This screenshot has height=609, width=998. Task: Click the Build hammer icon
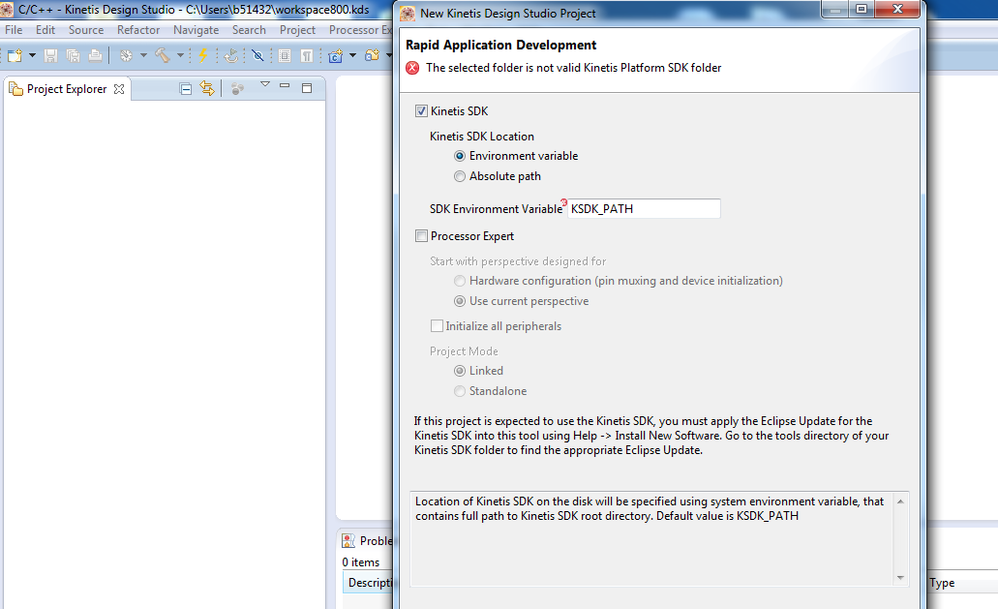pyautogui.click(x=162, y=56)
